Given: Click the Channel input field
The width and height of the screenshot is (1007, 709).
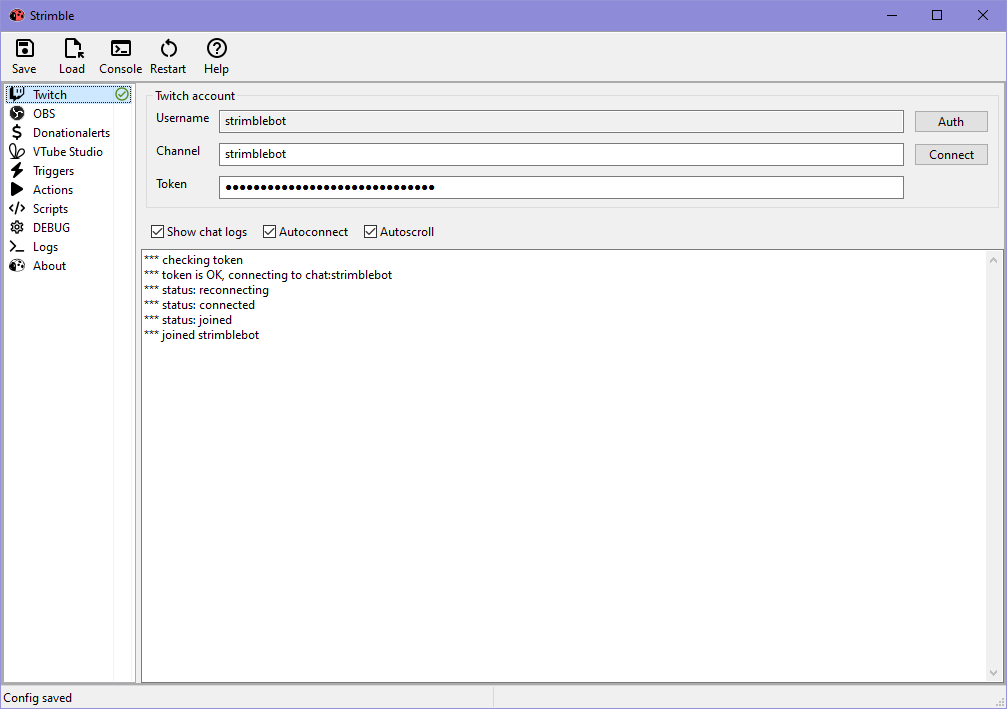Looking at the screenshot, I should 561,154.
